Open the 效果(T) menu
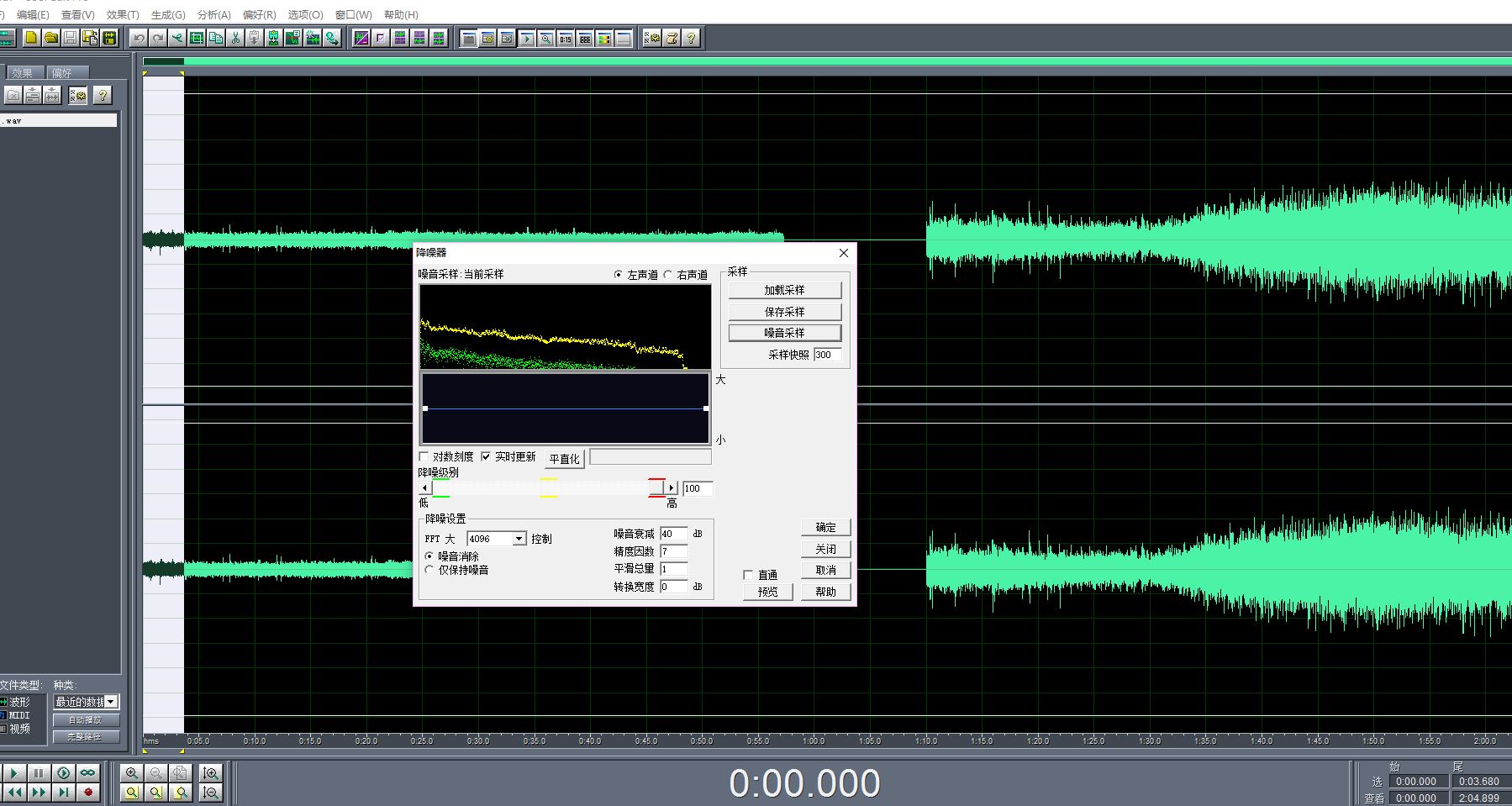Screen dimensions: 1512x806 pos(123,15)
